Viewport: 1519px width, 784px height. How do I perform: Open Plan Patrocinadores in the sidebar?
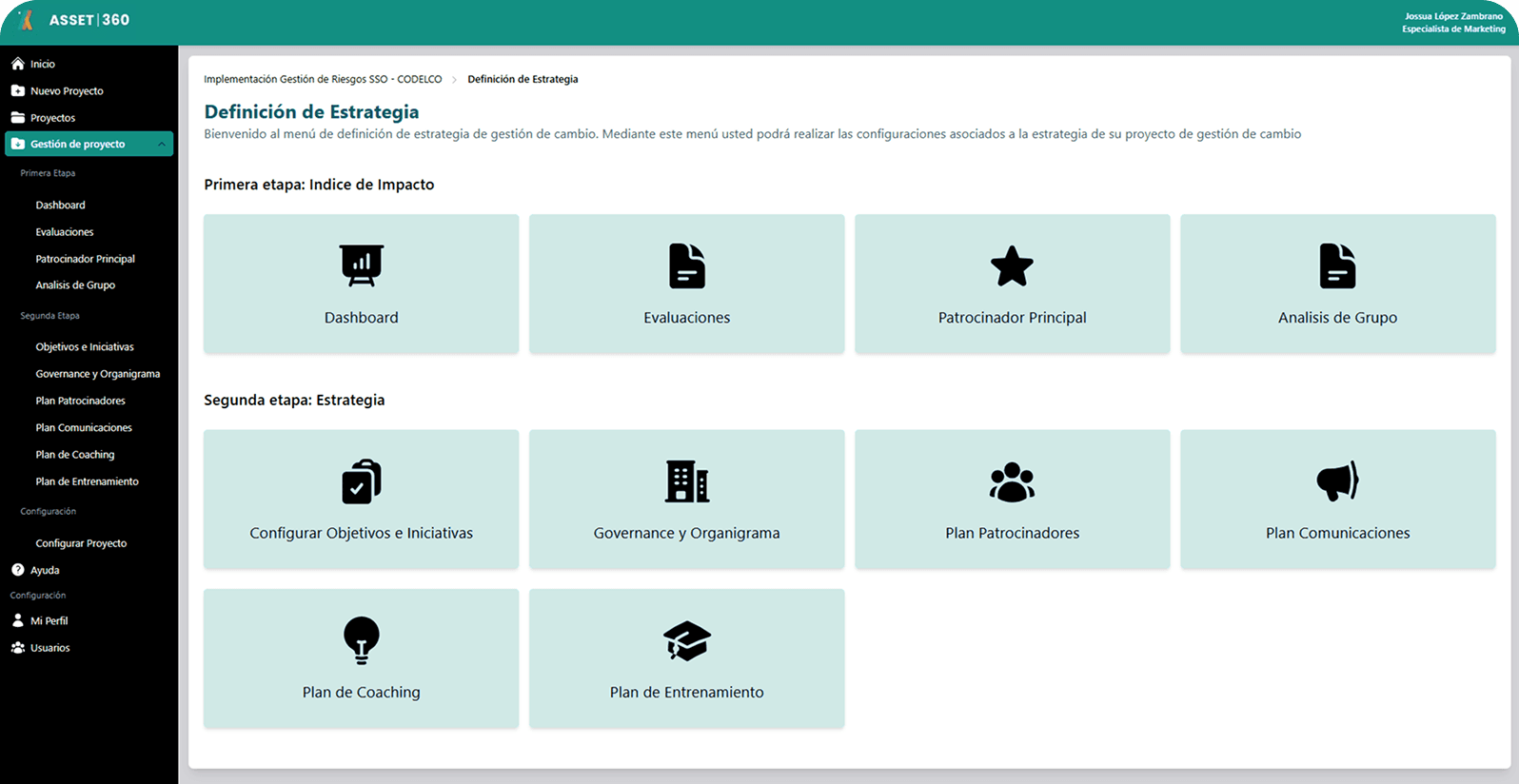pyautogui.click(x=81, y=401)
